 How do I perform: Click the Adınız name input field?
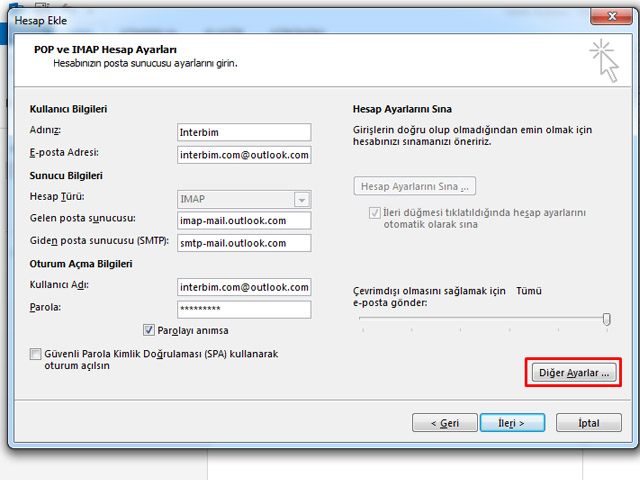click(x=244, y=132)
